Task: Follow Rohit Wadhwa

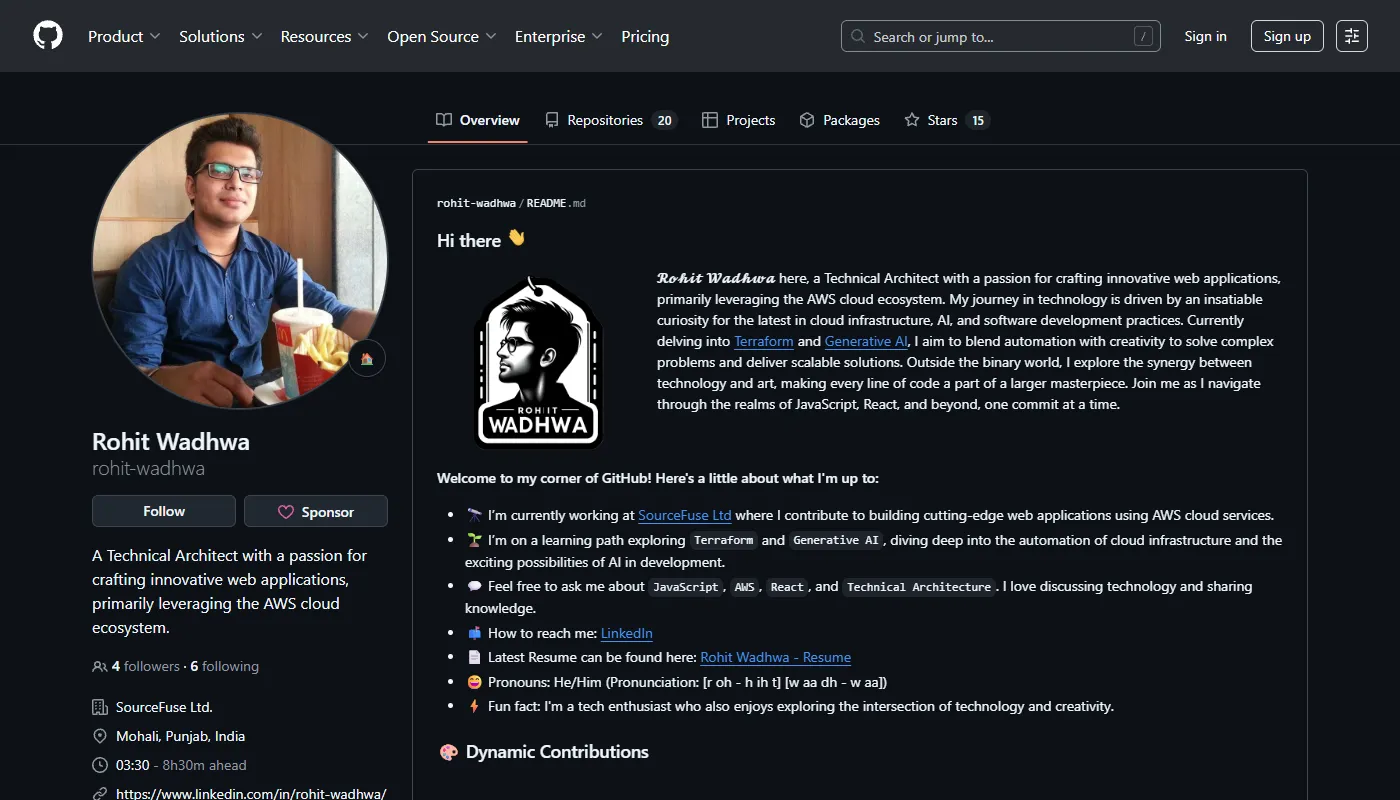Action: [164, 511]
